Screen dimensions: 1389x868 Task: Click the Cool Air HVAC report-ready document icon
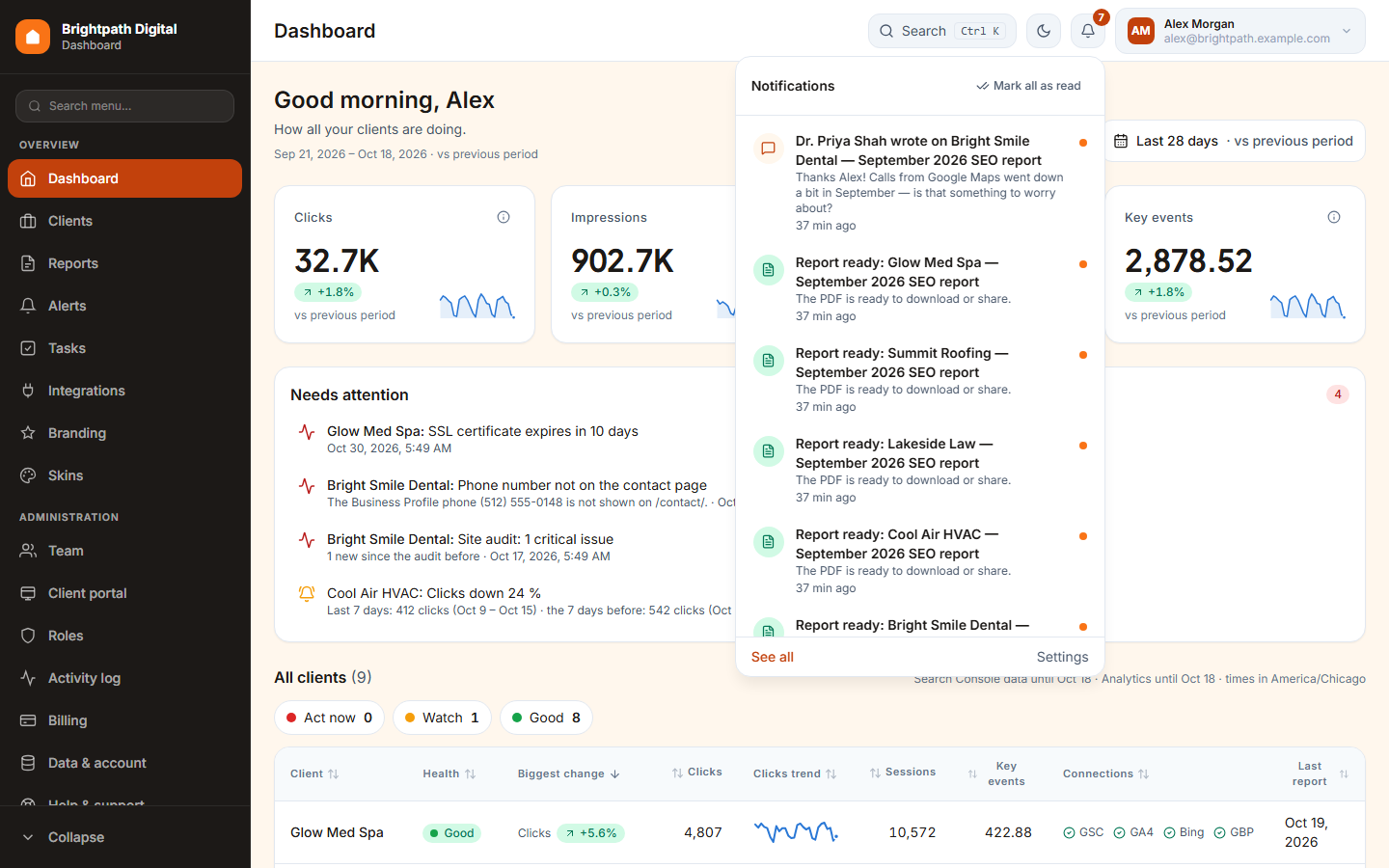769,542
